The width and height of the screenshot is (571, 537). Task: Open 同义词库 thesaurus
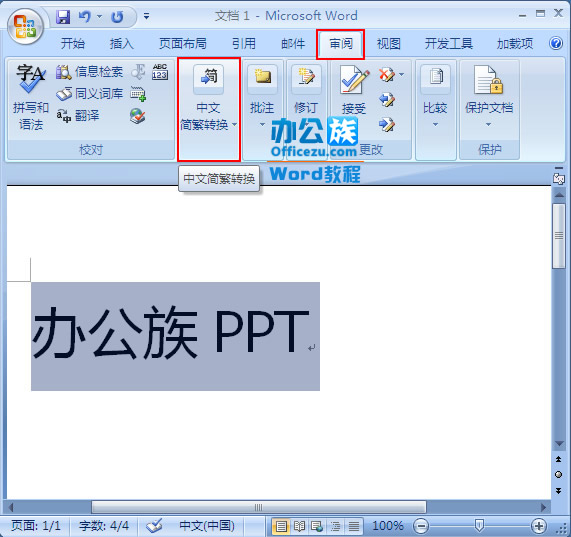tap(90, 94)
